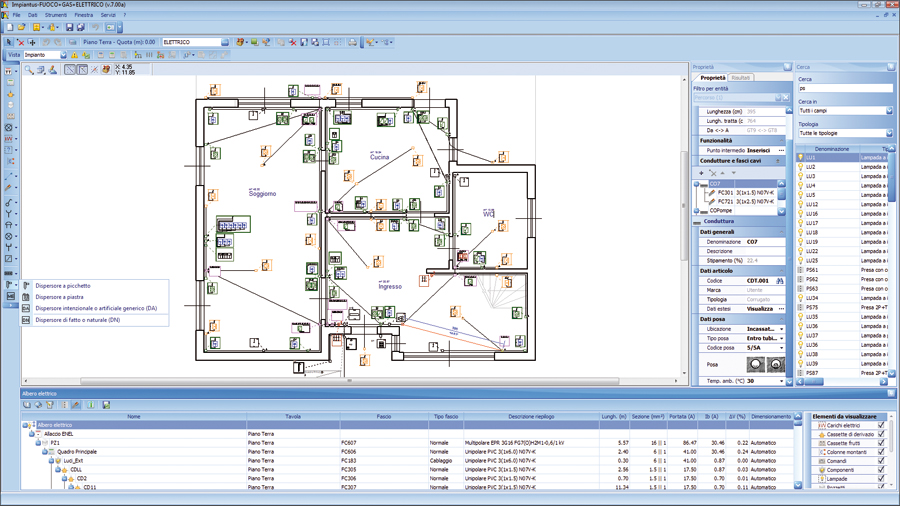Click the zoom magnifier icon above the drawing

29,70
